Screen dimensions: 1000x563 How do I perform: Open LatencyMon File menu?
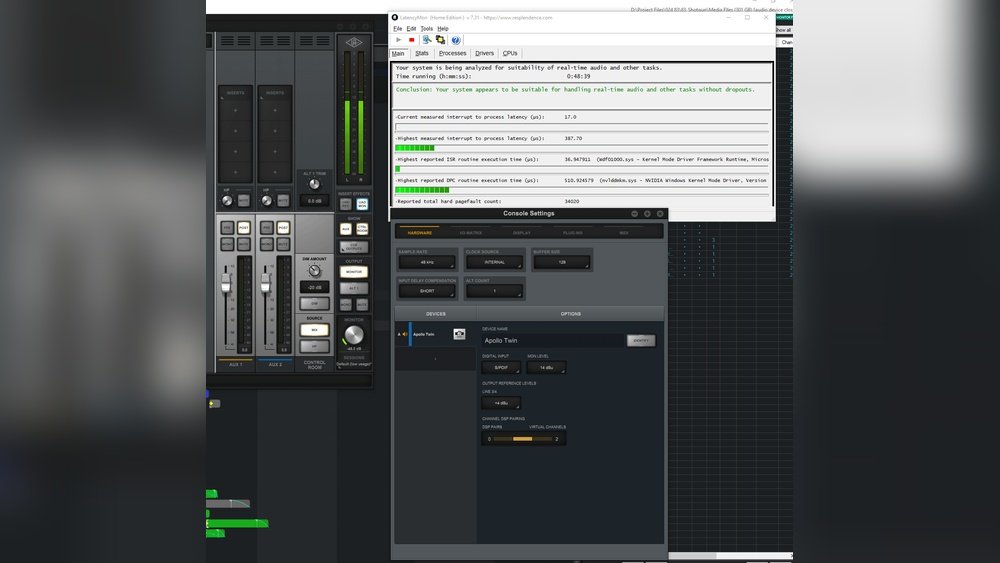397,29
